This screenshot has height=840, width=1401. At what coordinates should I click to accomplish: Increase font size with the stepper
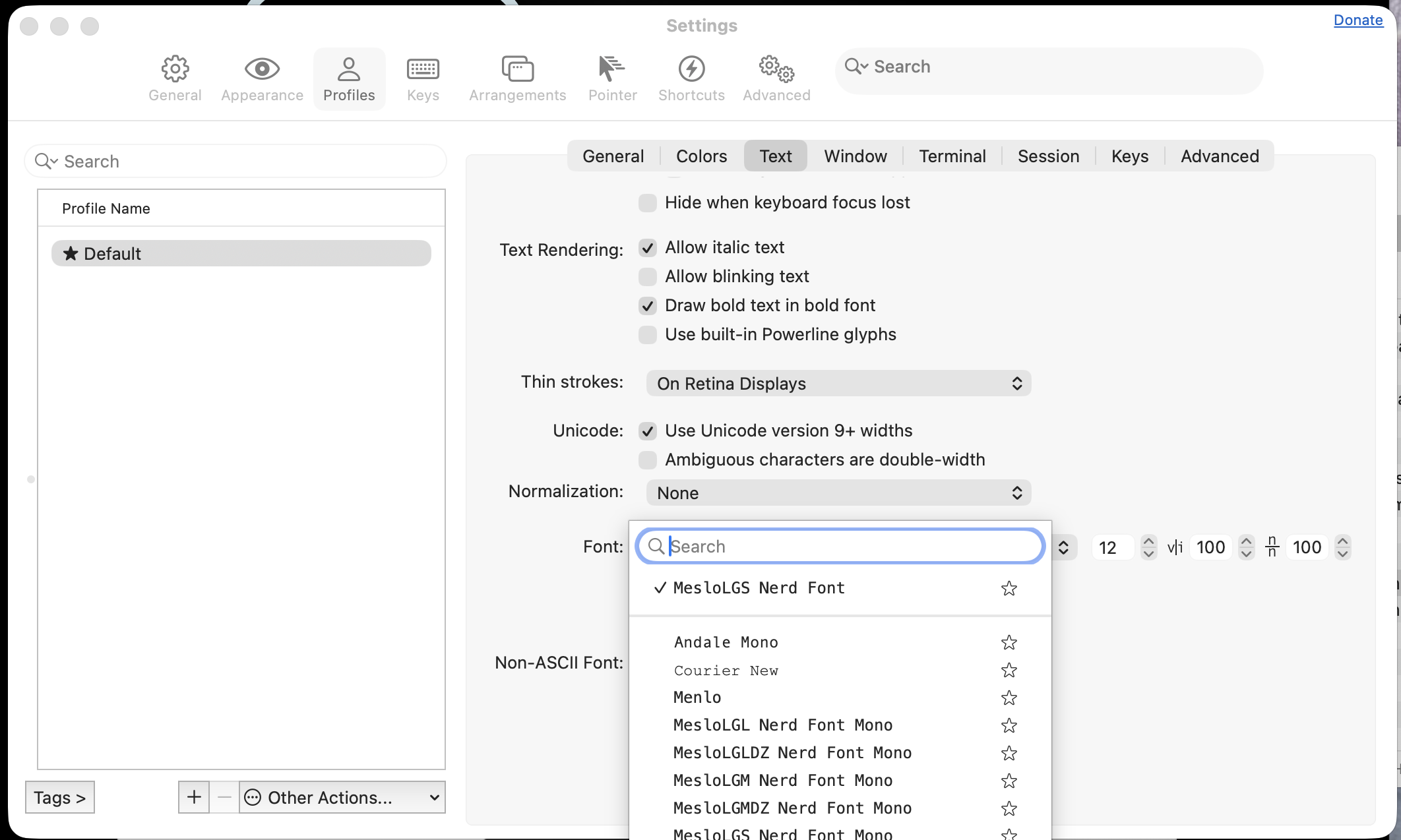[x=1148, y=542]
